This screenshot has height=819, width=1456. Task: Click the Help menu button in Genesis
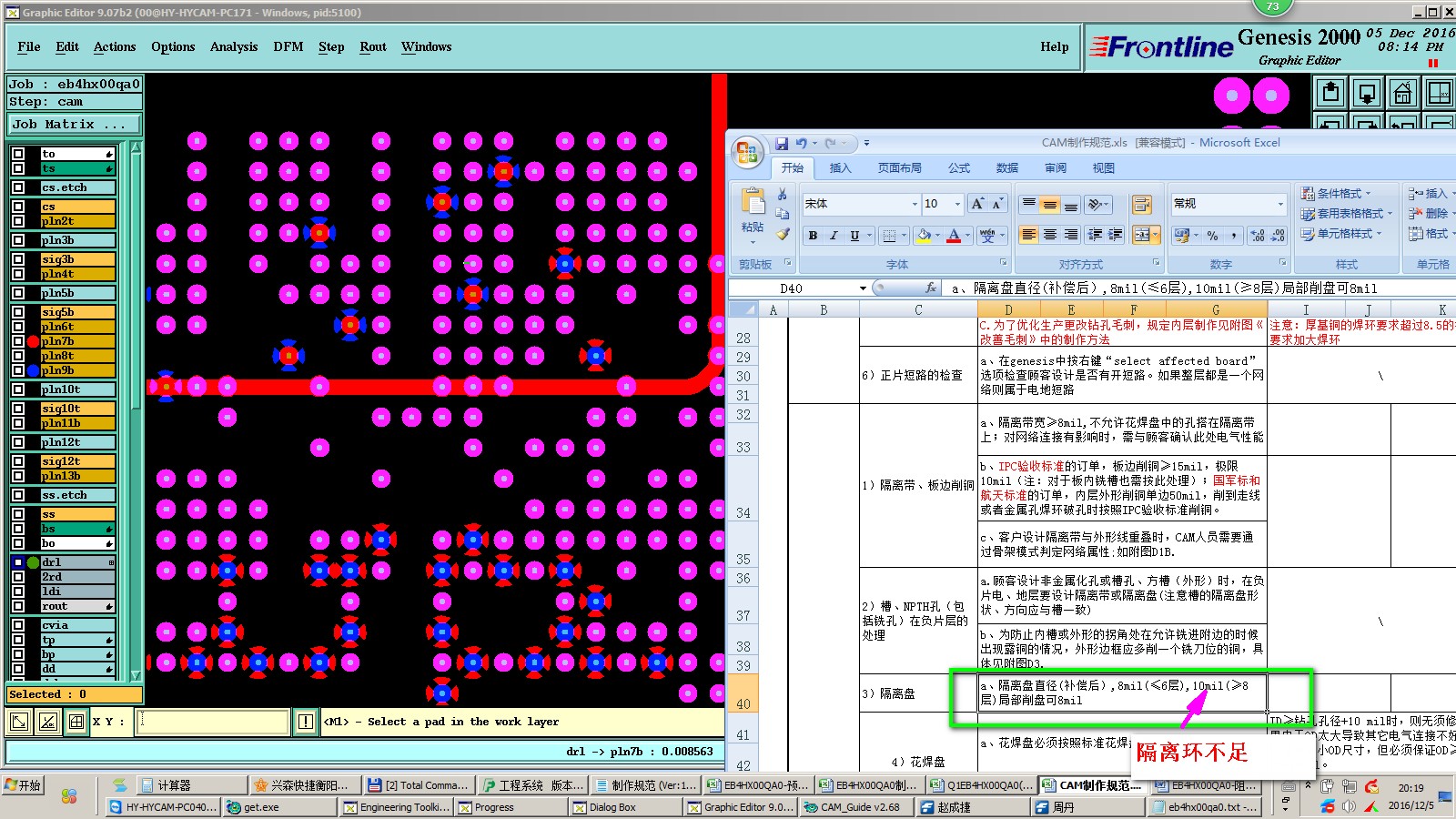click(1055, 47)
